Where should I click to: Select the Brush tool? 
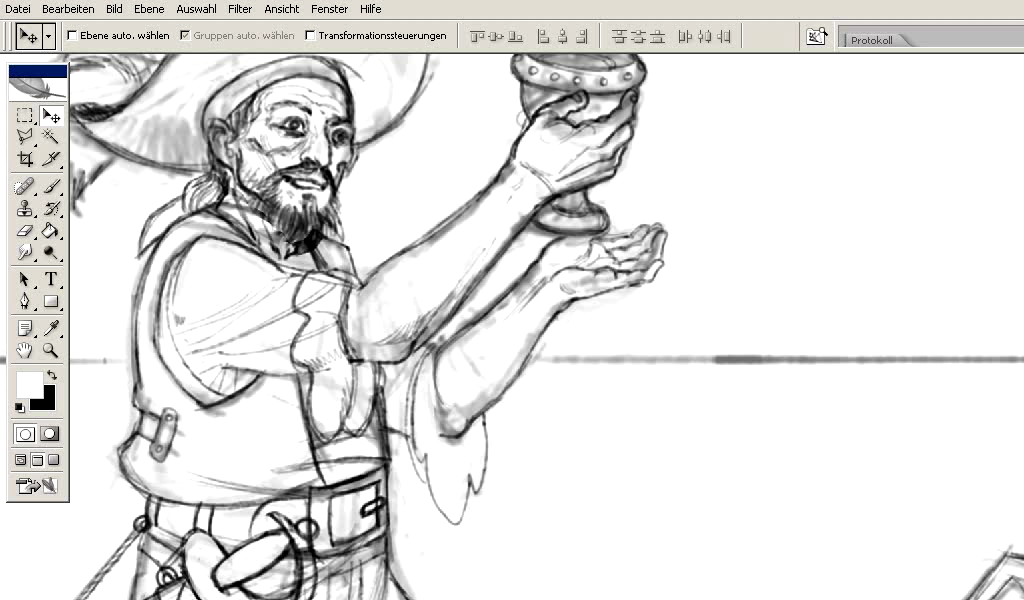[50, 187]
